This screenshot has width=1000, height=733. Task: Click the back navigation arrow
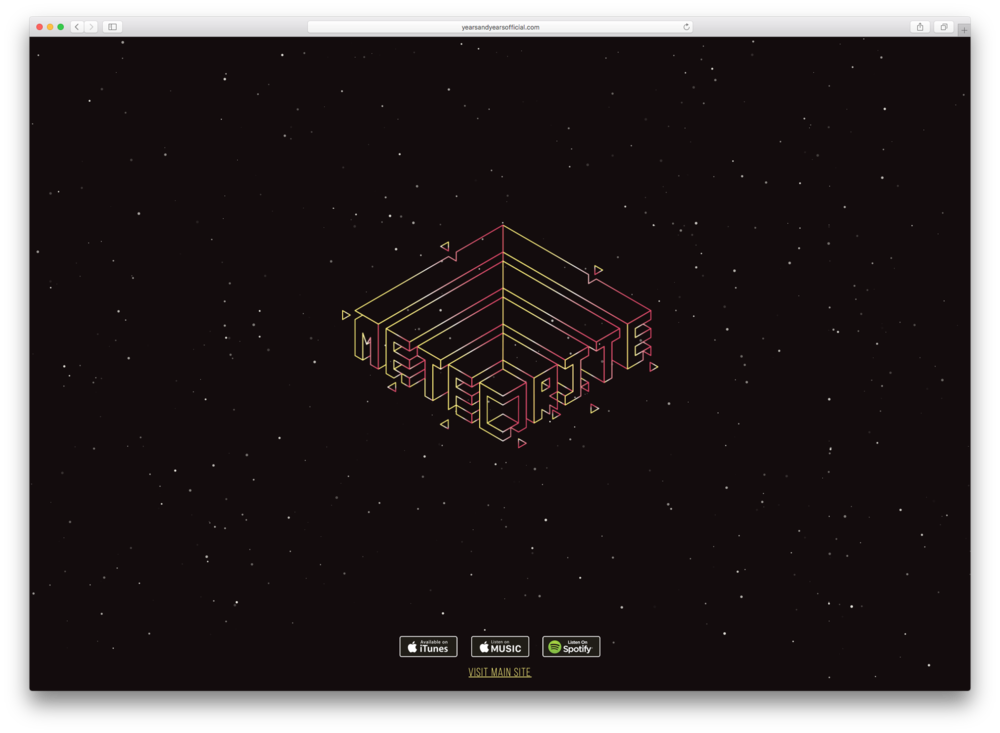78,27
